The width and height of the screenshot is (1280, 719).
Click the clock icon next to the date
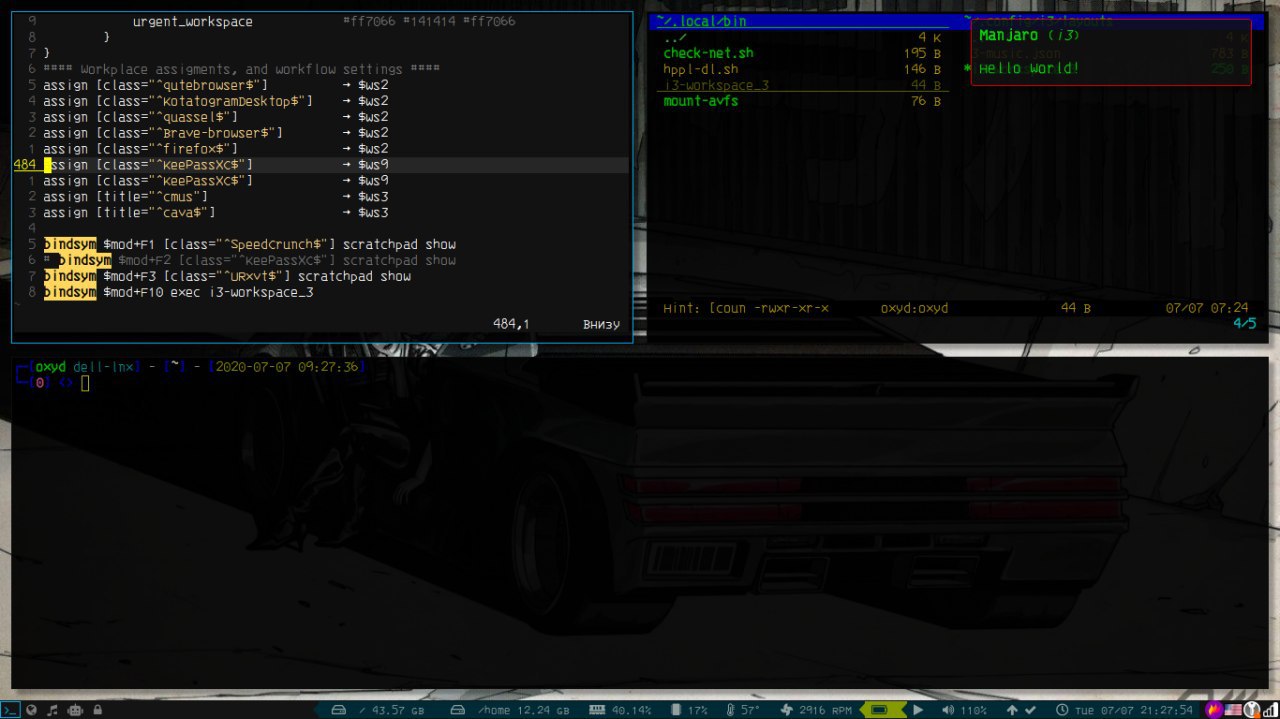1062,710
